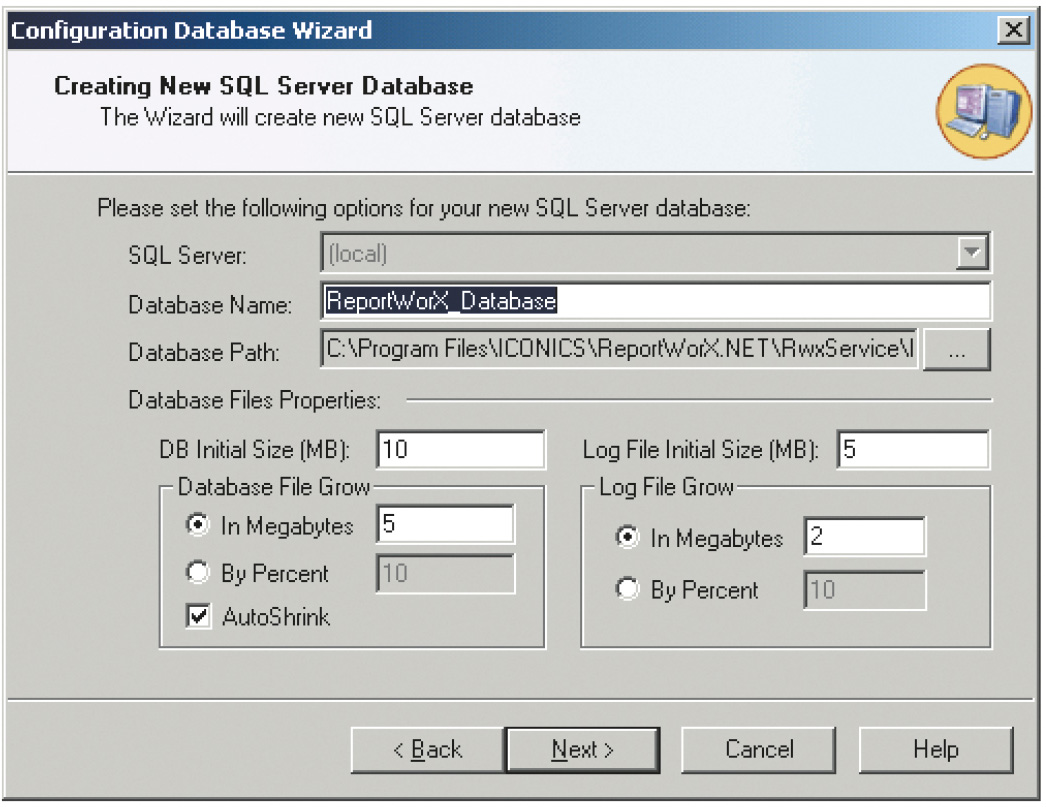Click Database File Grow megabytes value field
1046x807 pixels.
445,524
